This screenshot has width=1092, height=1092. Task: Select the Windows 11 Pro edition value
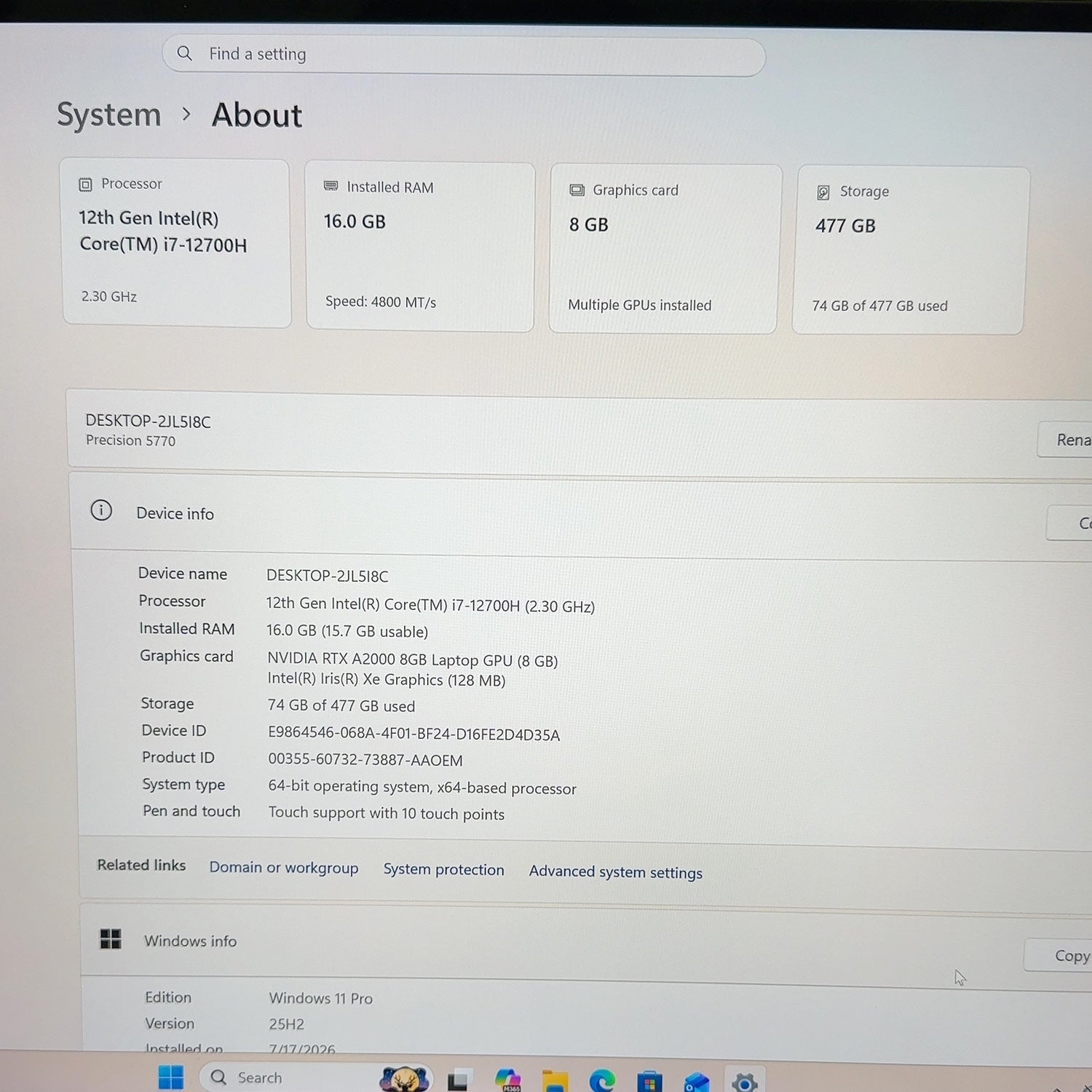[x=321, y=998]
